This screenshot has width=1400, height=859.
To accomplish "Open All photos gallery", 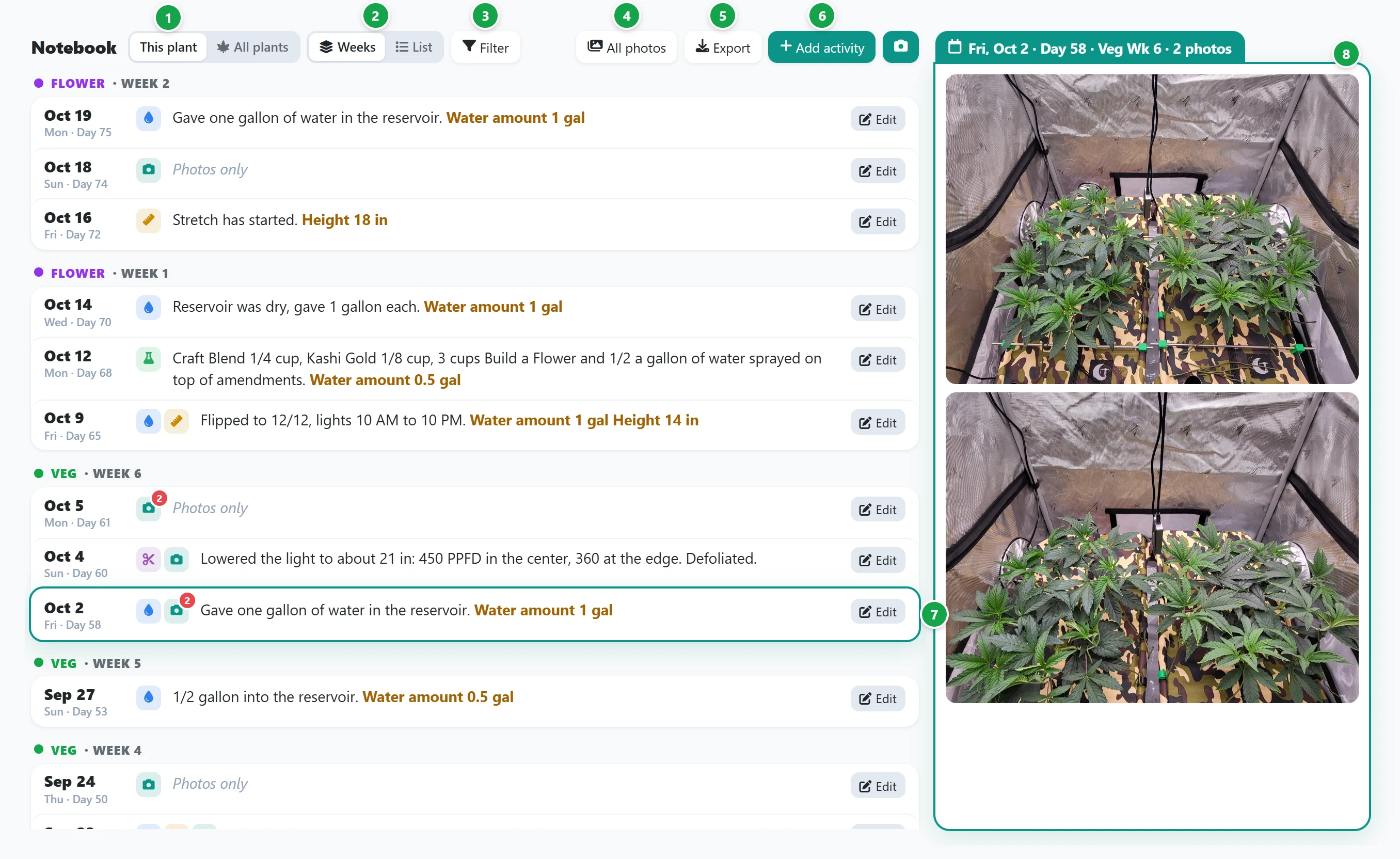I will click(626, 47).
